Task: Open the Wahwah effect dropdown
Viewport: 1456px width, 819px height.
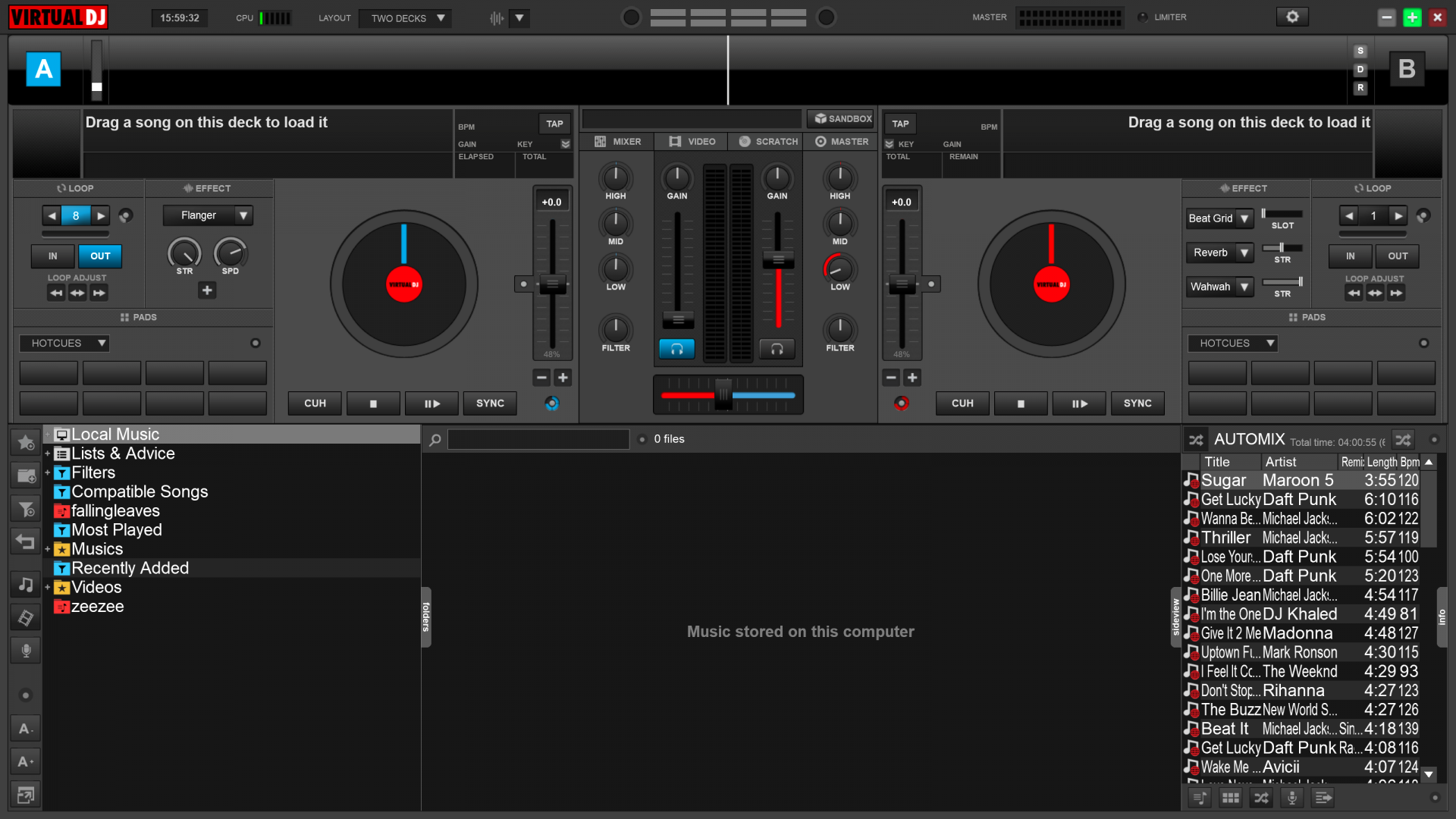Action: coord(1219,287)
